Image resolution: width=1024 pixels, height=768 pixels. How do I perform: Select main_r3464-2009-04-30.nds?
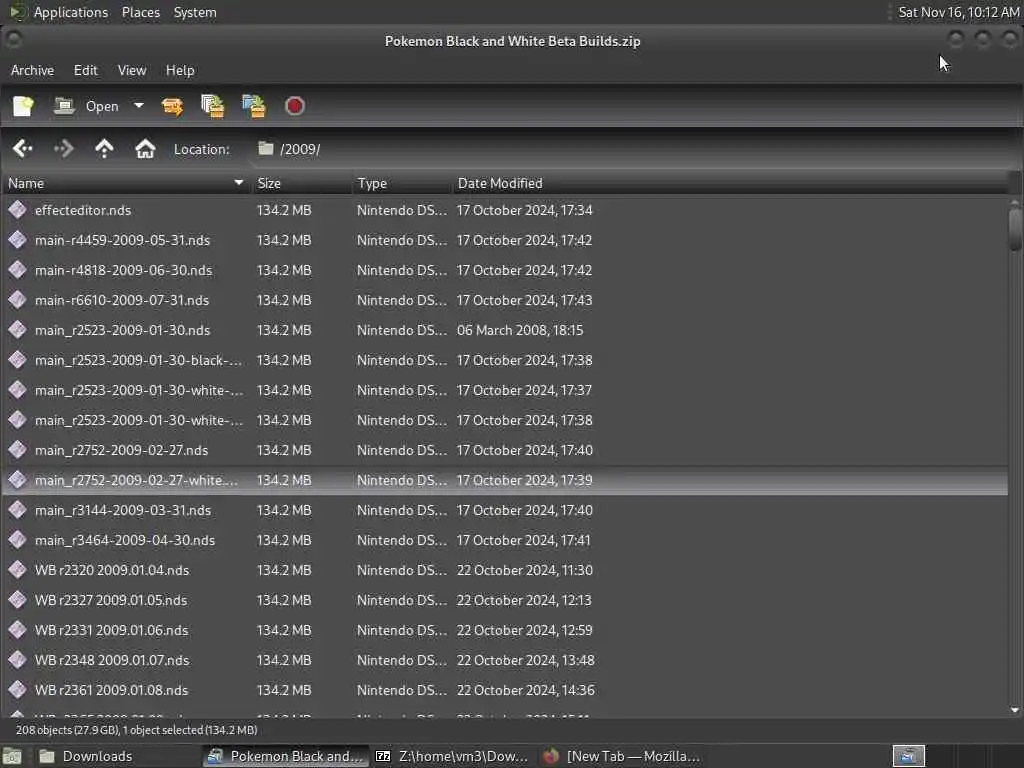pos(505,541)
